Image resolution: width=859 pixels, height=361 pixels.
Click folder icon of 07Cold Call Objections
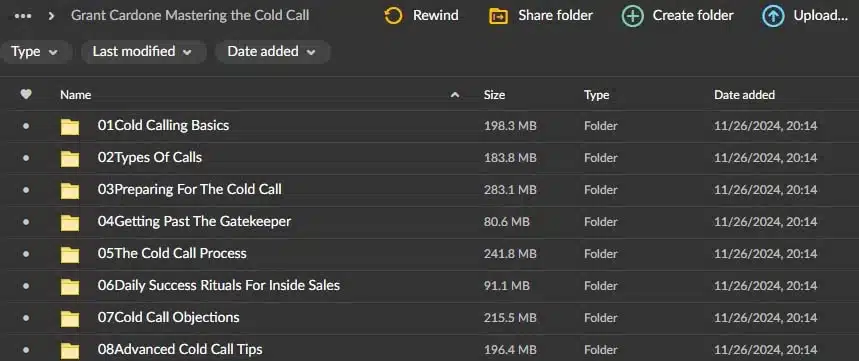pos(70,318)
